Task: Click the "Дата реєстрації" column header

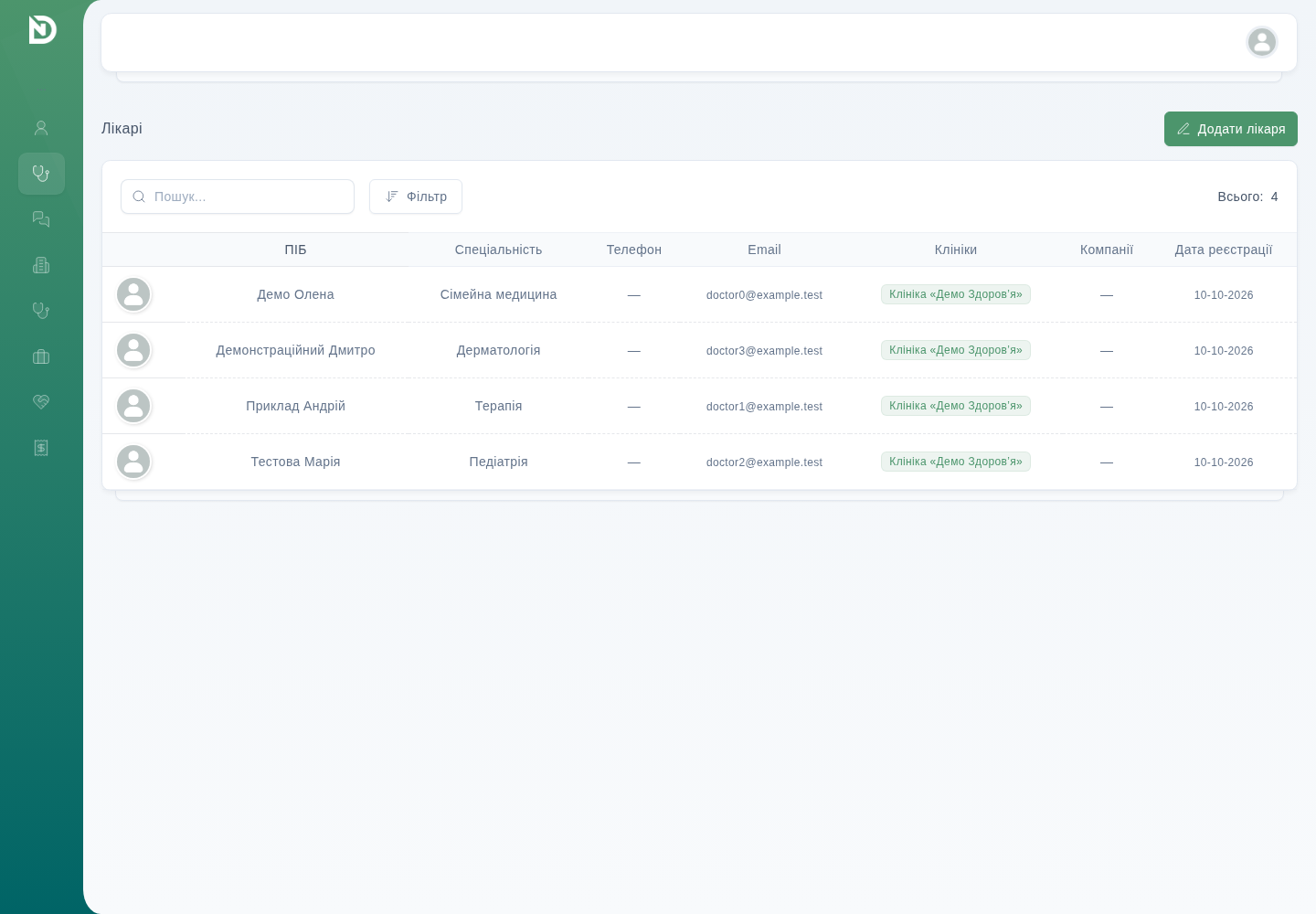Action: click(x=1224, y=250)
